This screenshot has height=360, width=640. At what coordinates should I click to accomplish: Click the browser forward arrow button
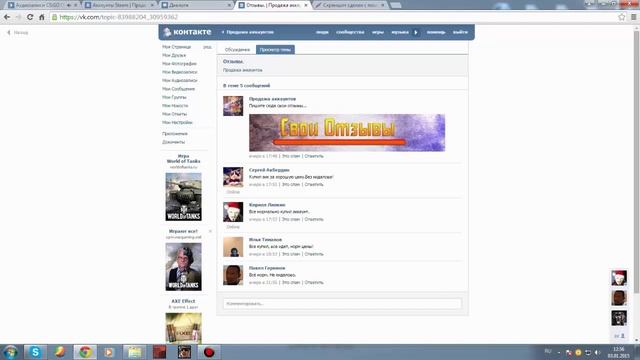18,17
